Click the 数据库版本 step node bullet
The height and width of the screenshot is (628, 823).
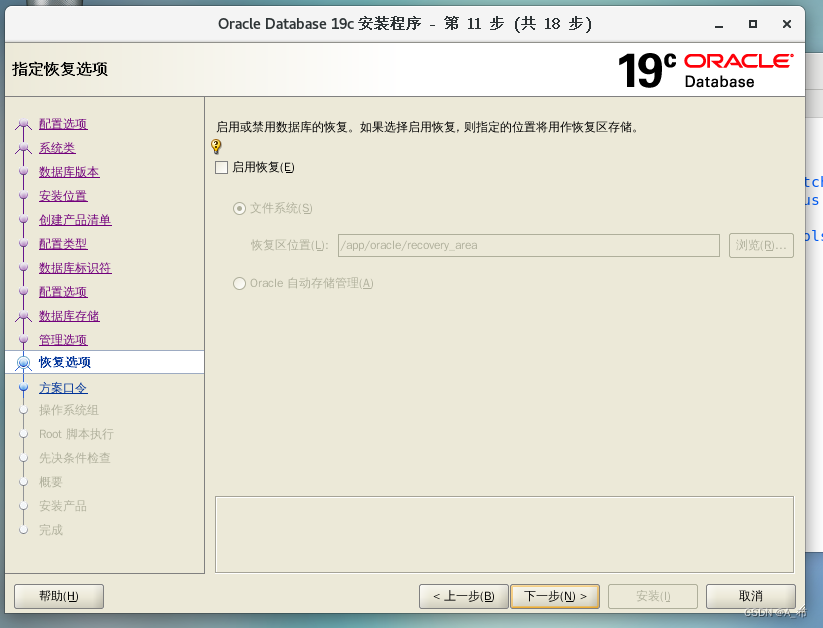point(23,171)
